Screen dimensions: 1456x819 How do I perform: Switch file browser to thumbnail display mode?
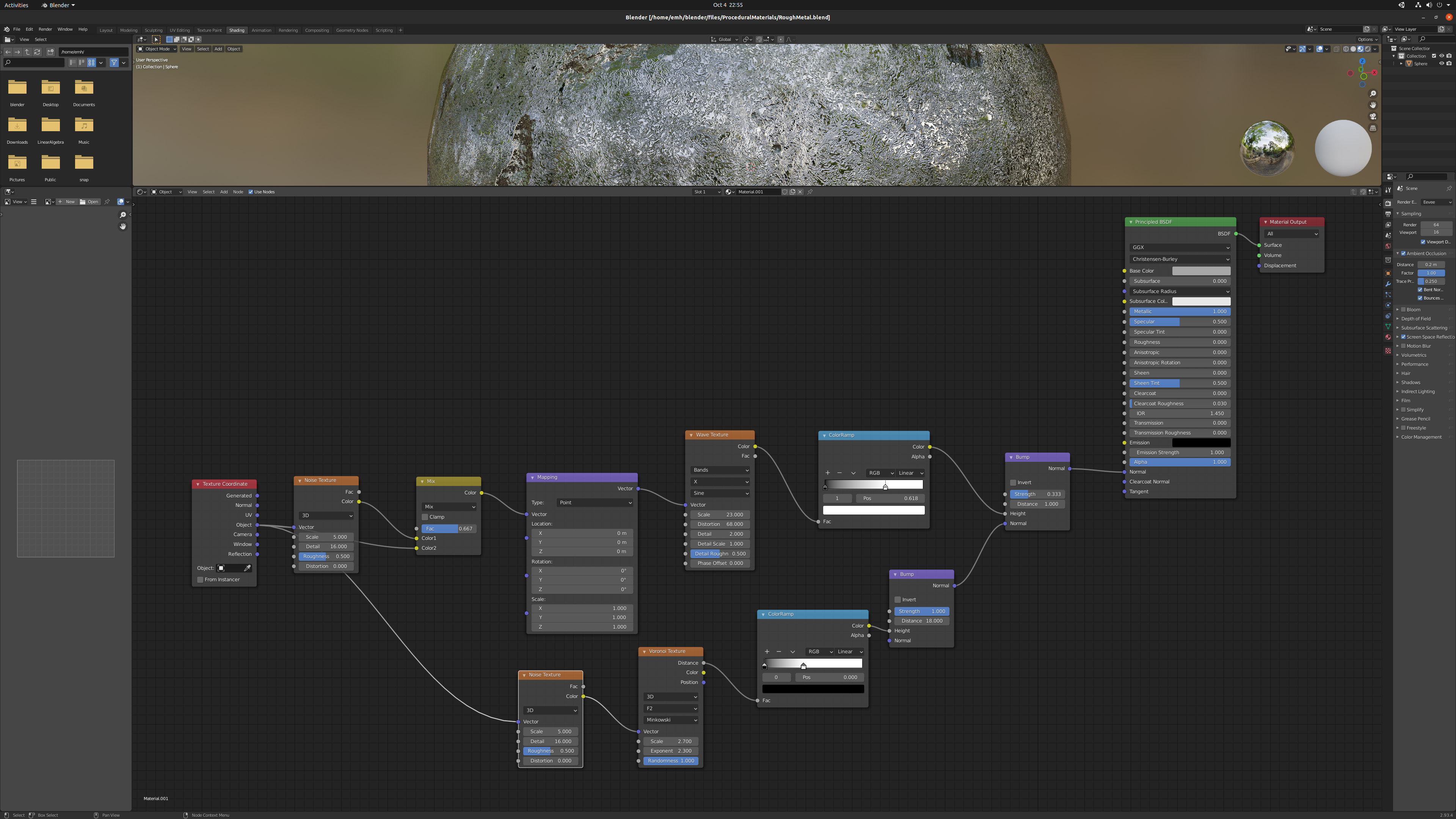[91, 62]
